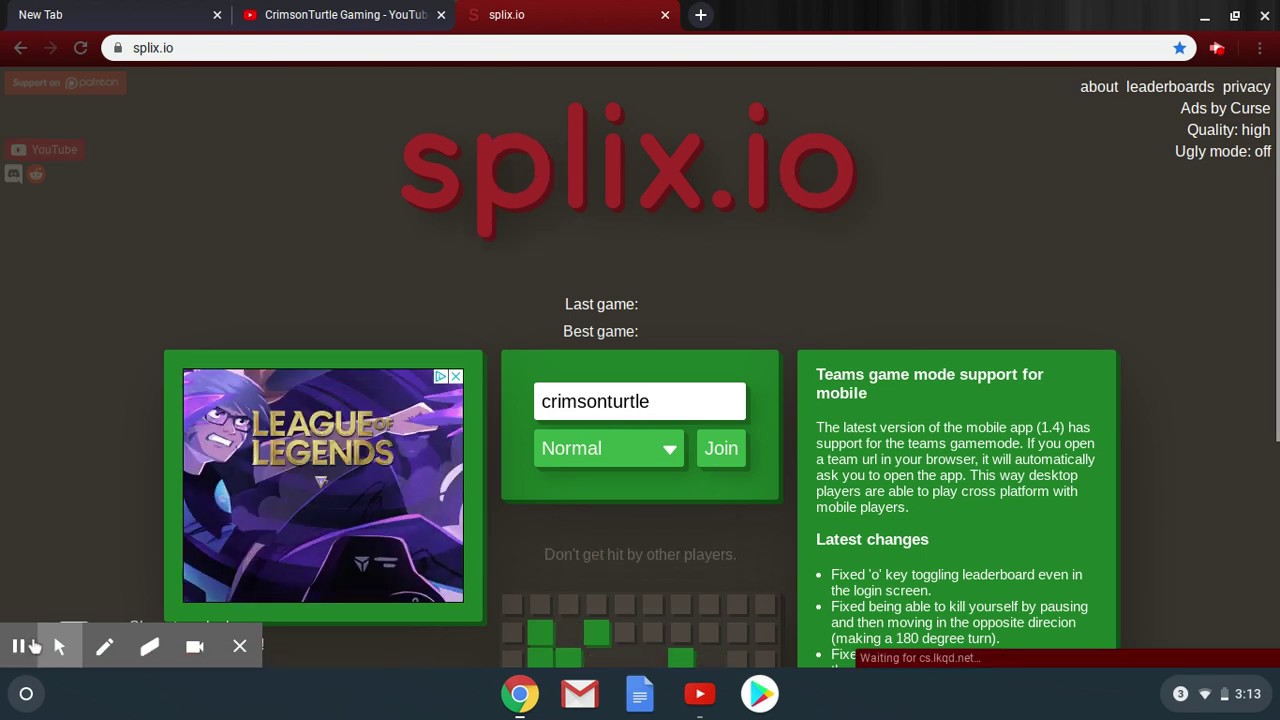The height and width of the screenshot is (720, 1280).
Task: Click 'Teams game mode support for mobile' heading
Action: pyautogui.click(x=930, y=384)
